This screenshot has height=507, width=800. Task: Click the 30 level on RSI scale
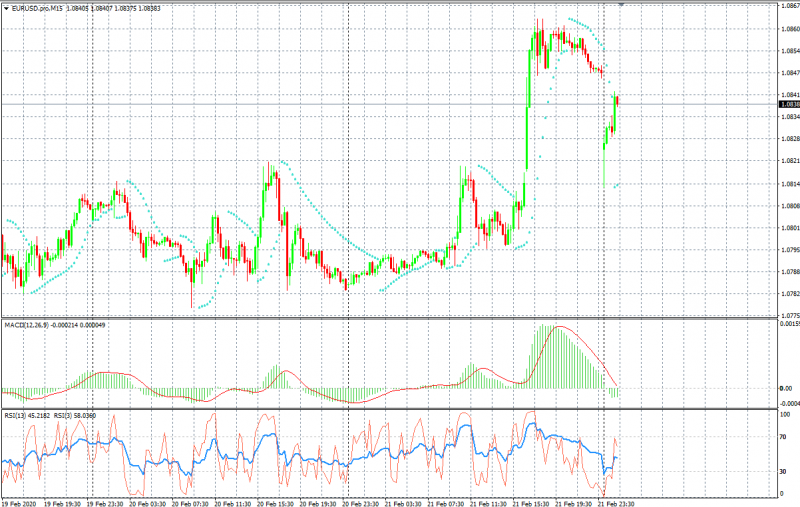pos(783,470)
